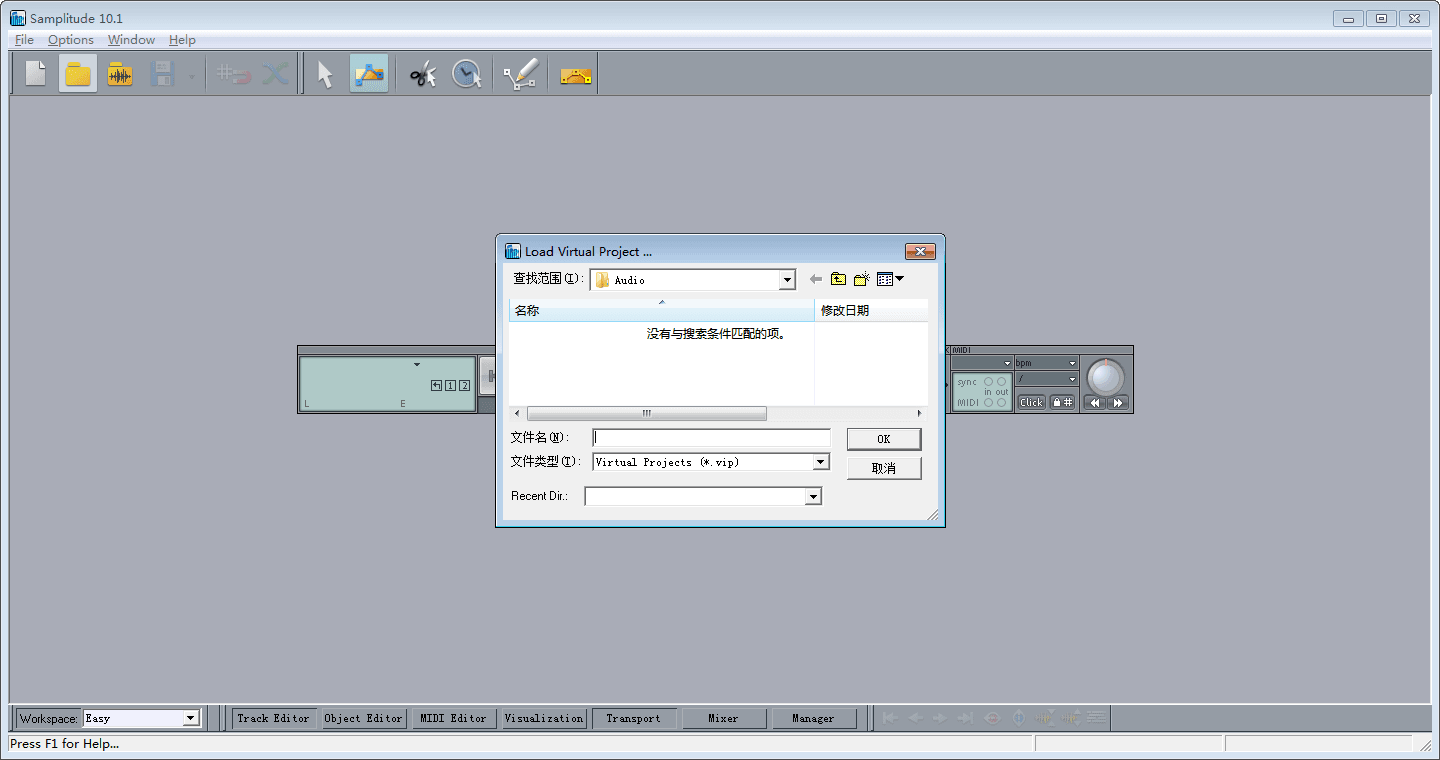Click the open project folder icon
1440x760 pixels.
[x=78, y=74]
